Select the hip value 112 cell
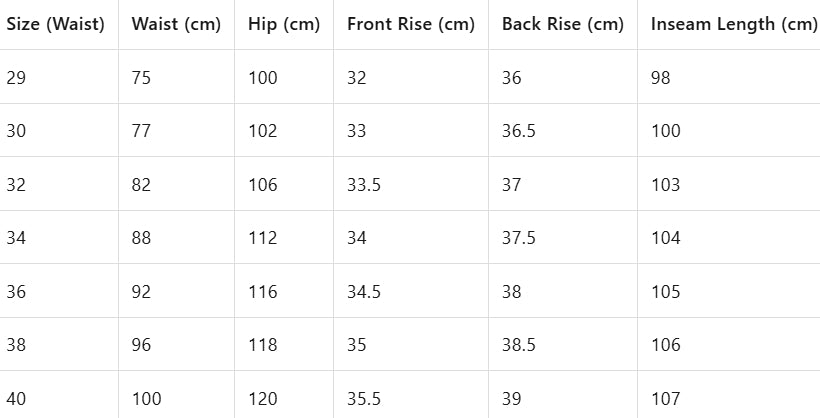The image size is (820, 418). 263,238
